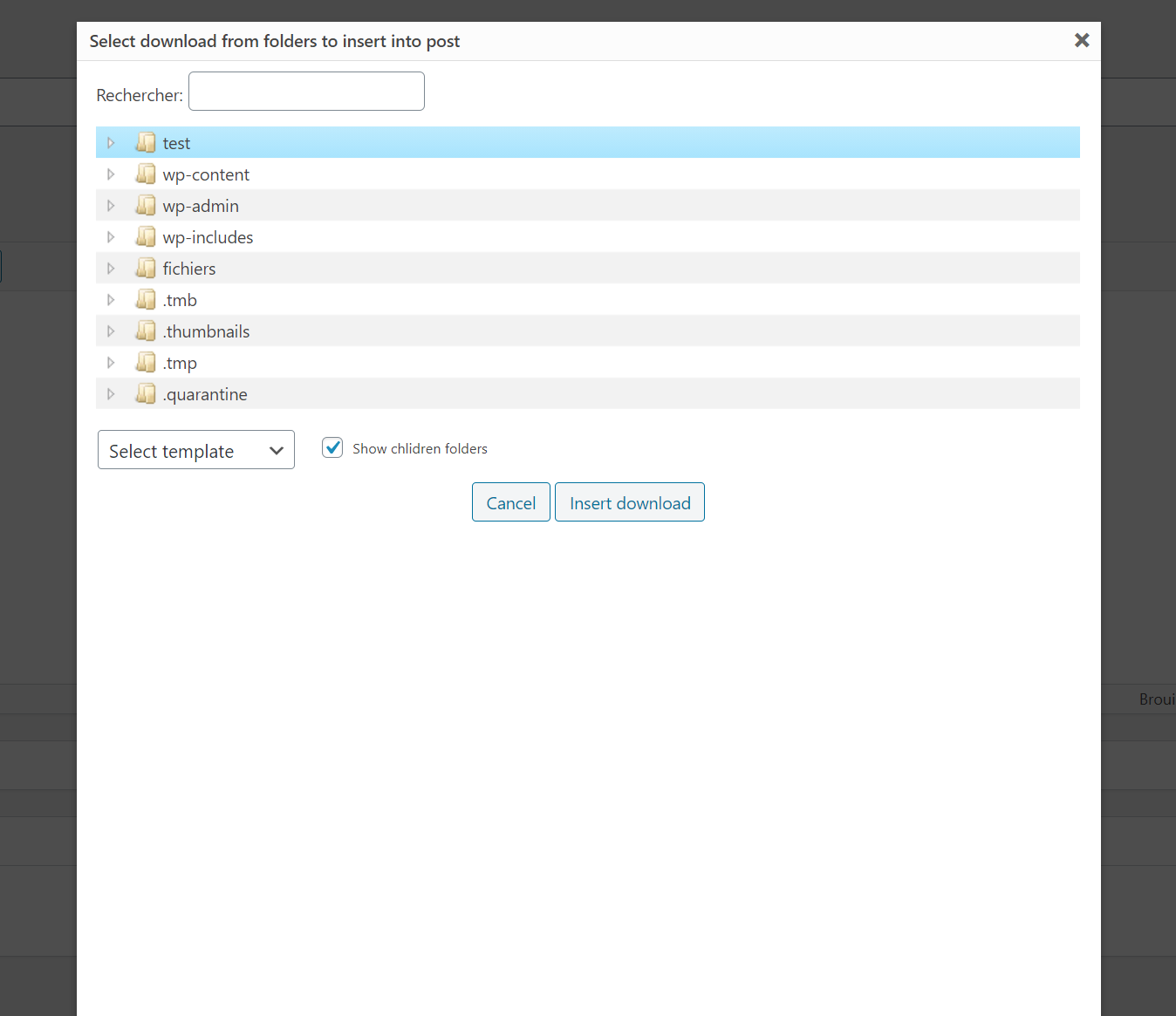Viewport: 1176px width, 1016px height.
Task: Select the test folder name
Action: click(176, 143)
